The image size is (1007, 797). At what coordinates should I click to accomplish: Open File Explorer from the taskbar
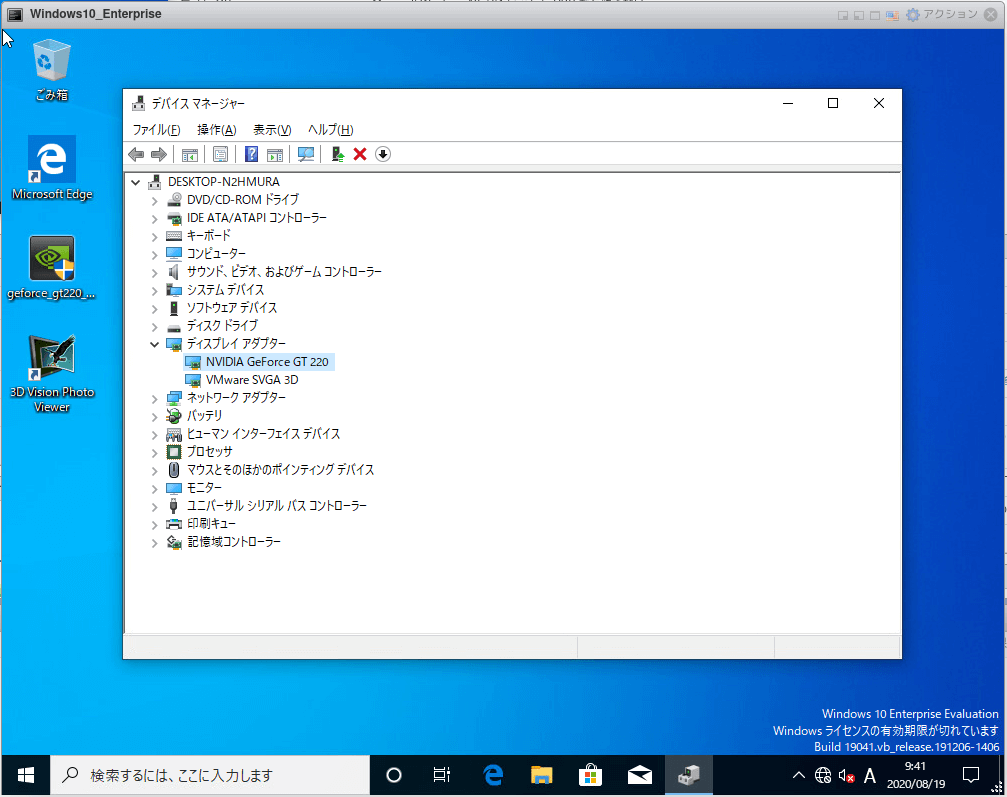541,775
